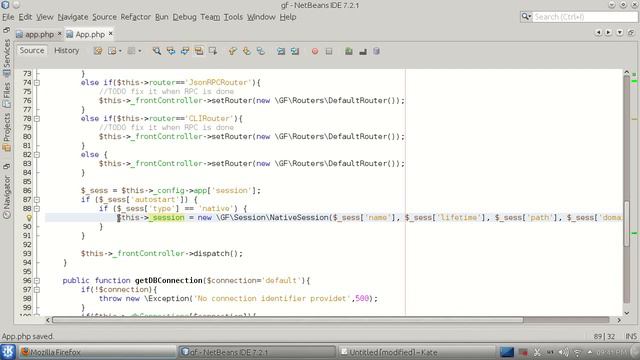Screen dimensions: 640x360
Task: Maximize editor window icon near tabs
Action: (631, 32)
